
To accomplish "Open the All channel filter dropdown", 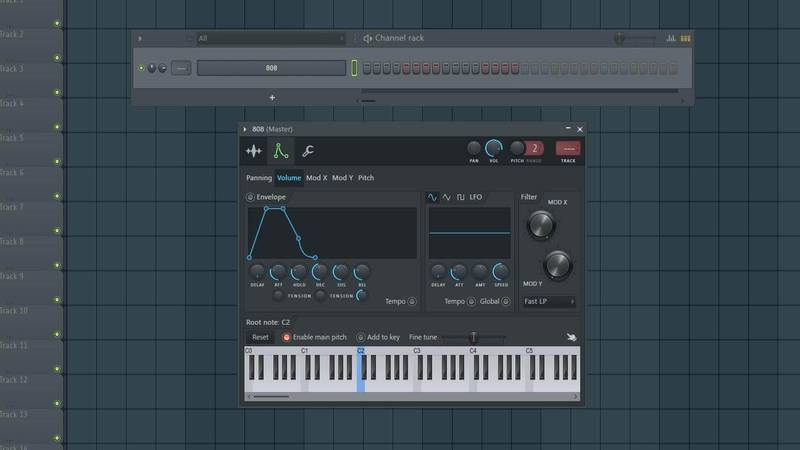I will click(270, 38).
